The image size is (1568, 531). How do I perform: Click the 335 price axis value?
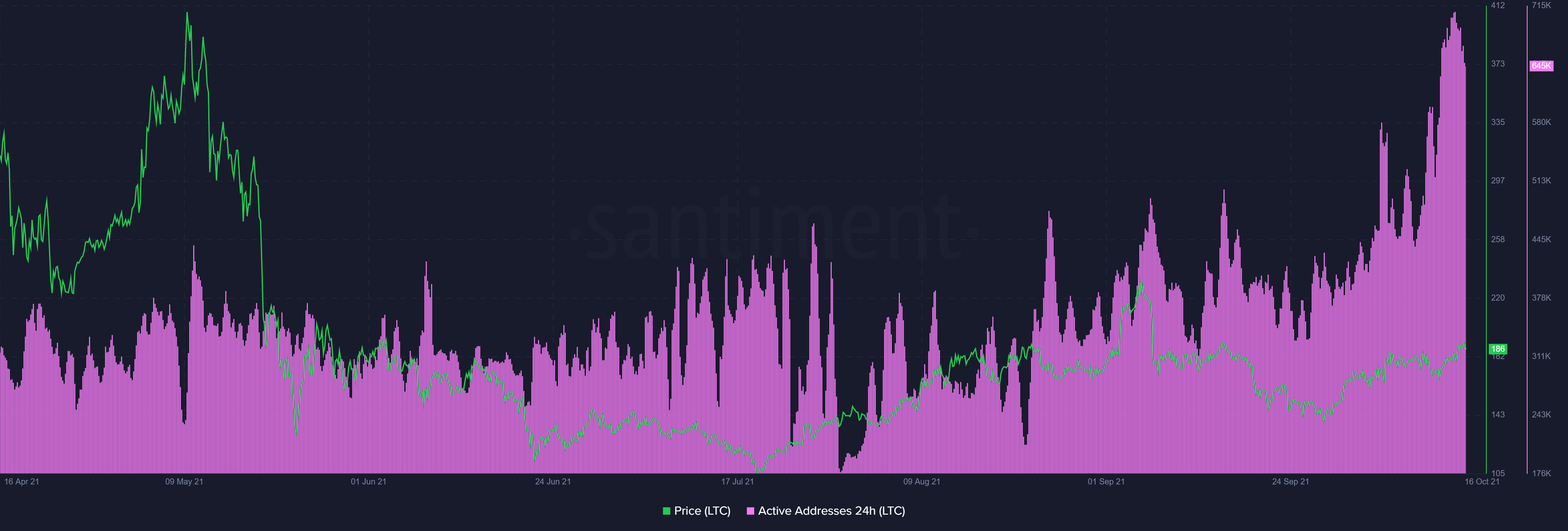click(1497, 123)
